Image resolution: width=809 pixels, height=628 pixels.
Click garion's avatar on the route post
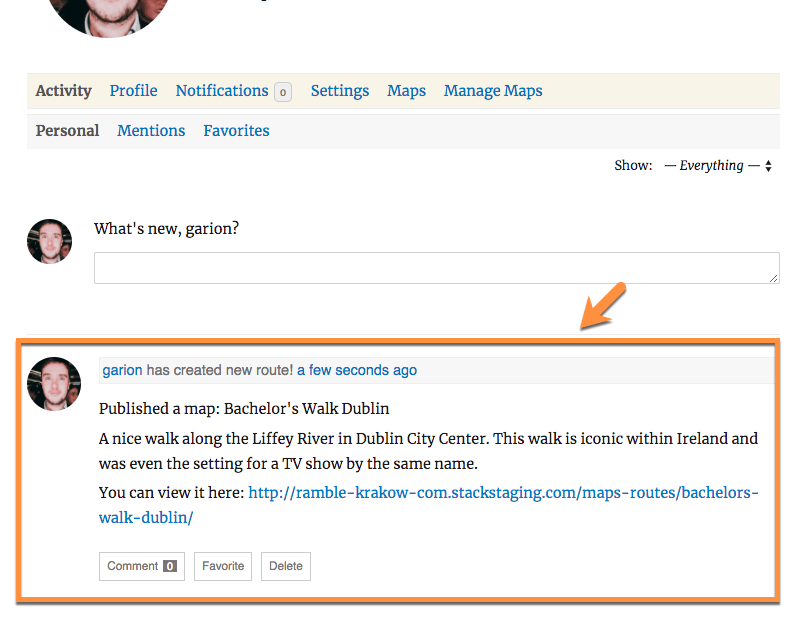[54, 384]
